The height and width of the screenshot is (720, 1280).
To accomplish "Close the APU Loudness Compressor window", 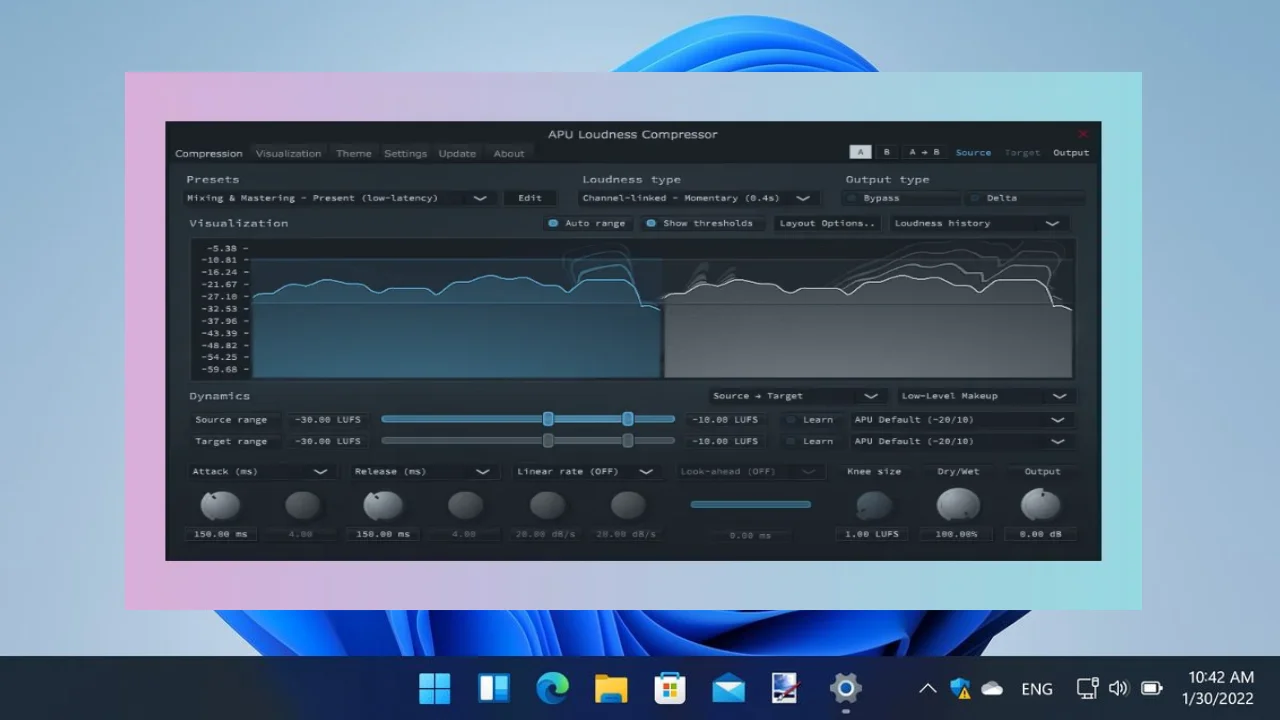I will click(x=1082, y=134).
